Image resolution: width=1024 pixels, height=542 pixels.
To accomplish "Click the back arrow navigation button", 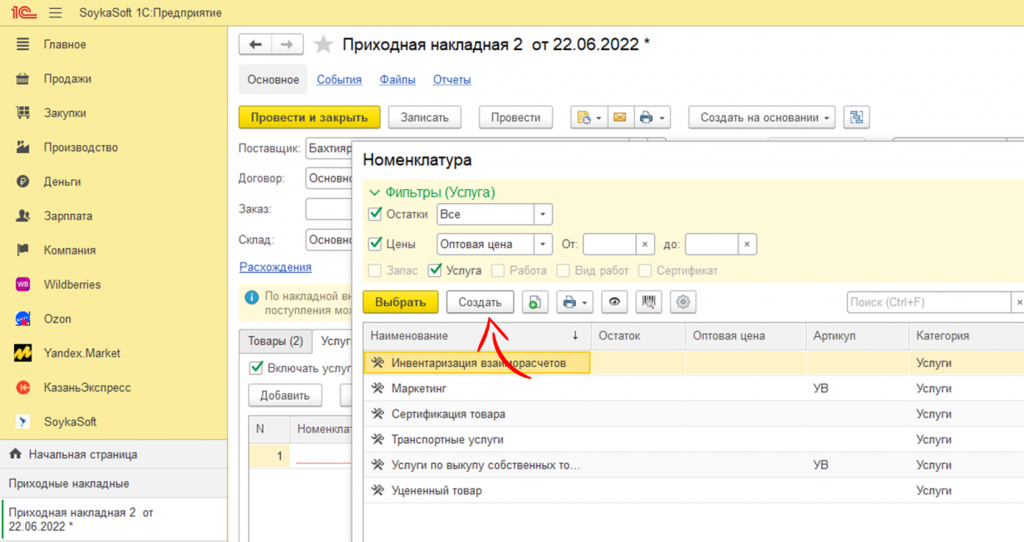I will click(255, 45).
